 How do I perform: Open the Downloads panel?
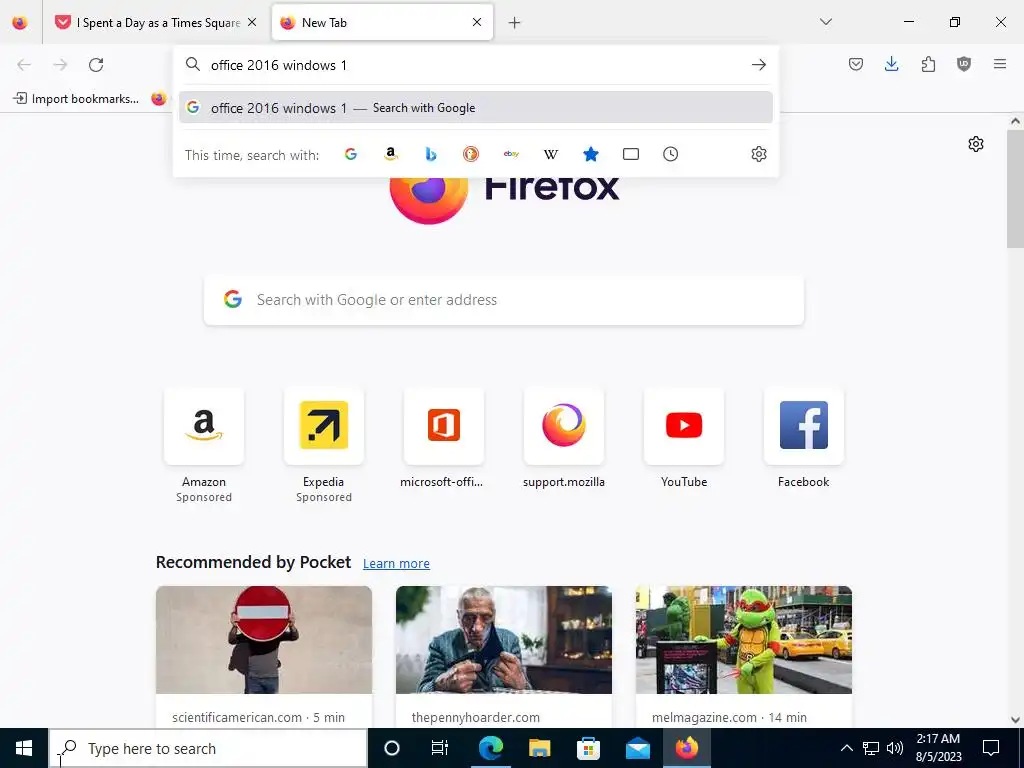point(891,64)
